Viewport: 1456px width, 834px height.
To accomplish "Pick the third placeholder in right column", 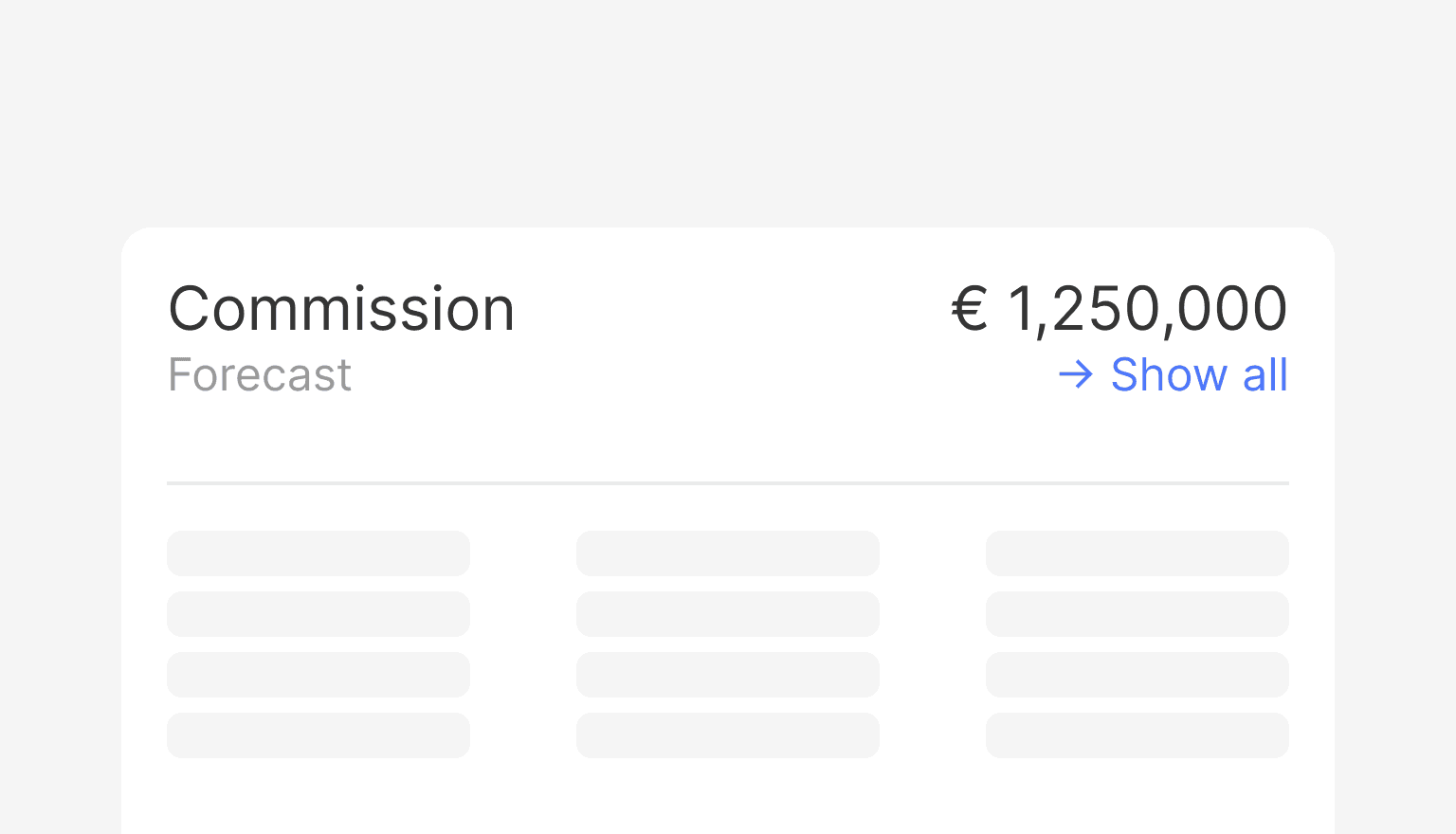I will click(x=1137, y=675).
